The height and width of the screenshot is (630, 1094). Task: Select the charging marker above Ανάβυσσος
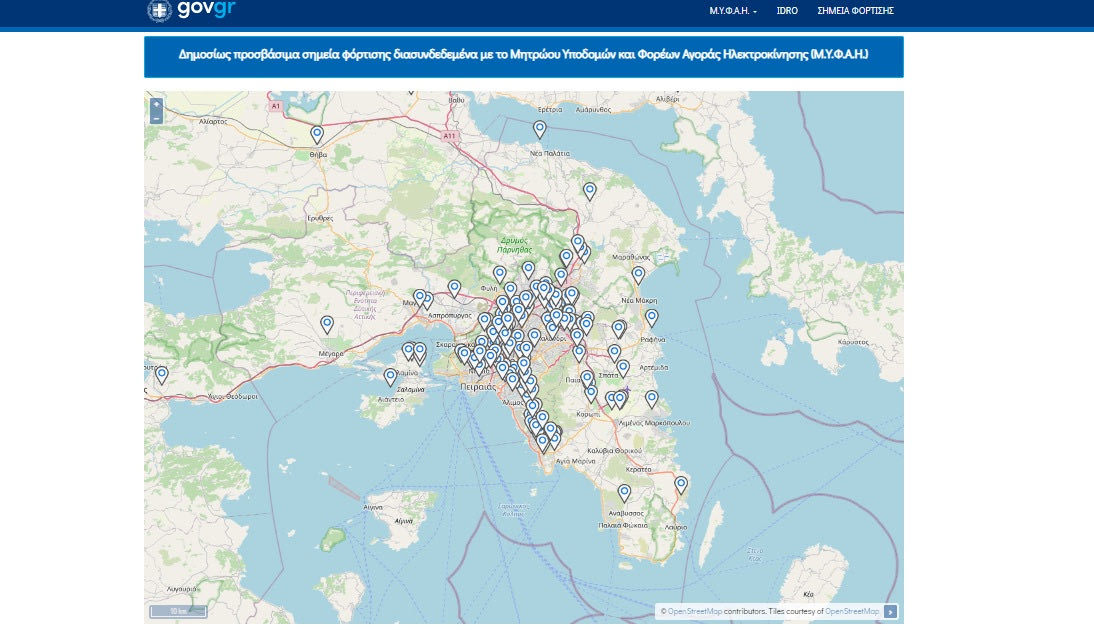pyautogui.click(x=625, y=492)
